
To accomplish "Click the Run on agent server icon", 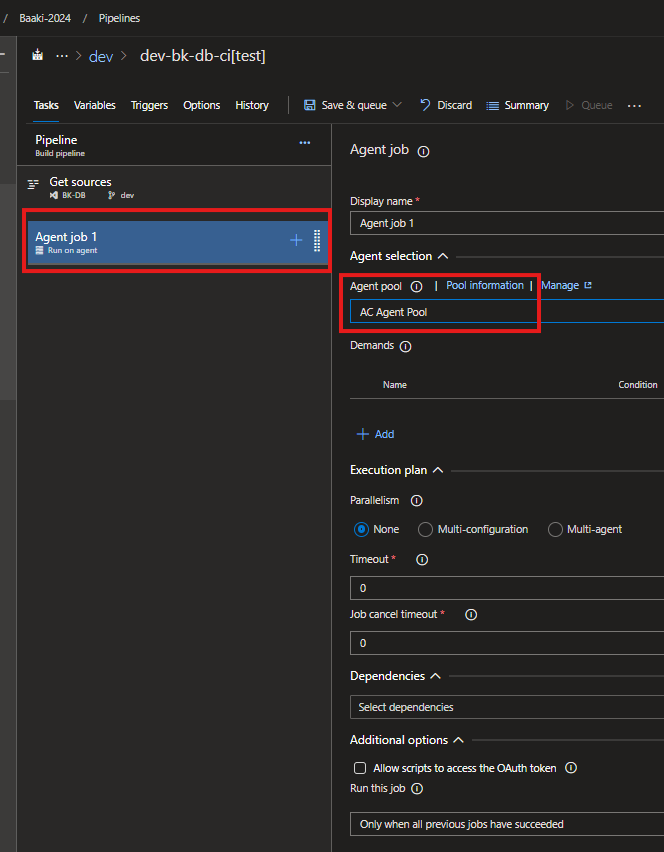I will [39, 250].
